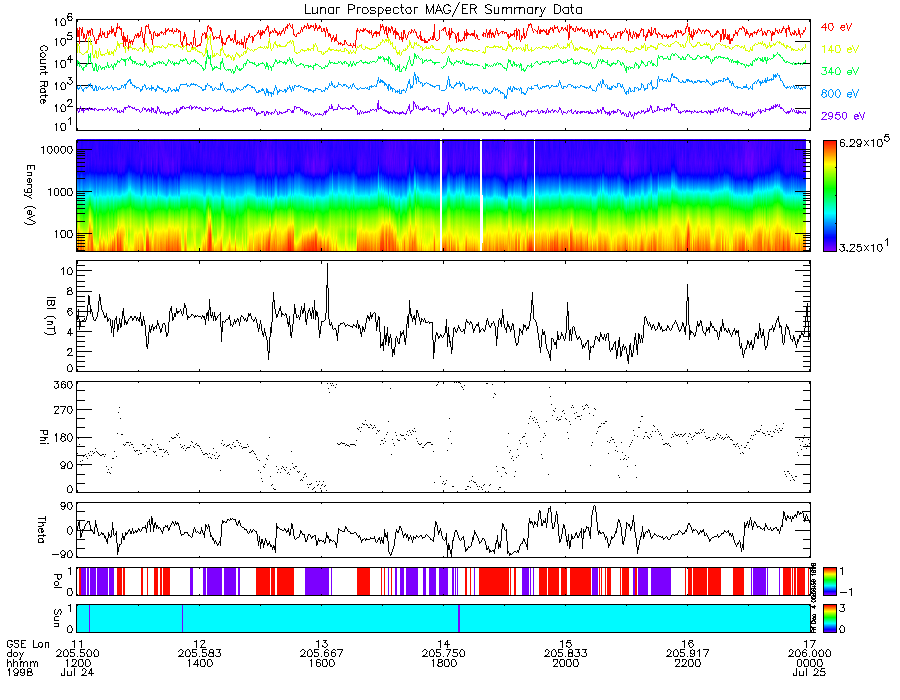Click the "GSE Lon" row label
The width and height of the screenshot is (900, 700).
pos(28,644)
